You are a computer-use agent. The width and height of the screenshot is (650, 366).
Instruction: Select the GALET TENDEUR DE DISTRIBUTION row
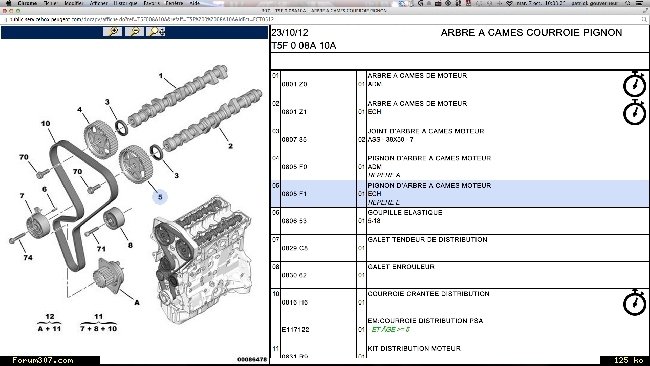click(x=459, y=248)
